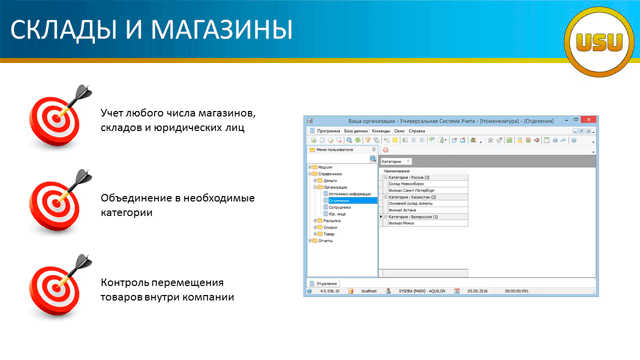
Task: Select Источники информации in tree
Action: click(x=350, y=194)
